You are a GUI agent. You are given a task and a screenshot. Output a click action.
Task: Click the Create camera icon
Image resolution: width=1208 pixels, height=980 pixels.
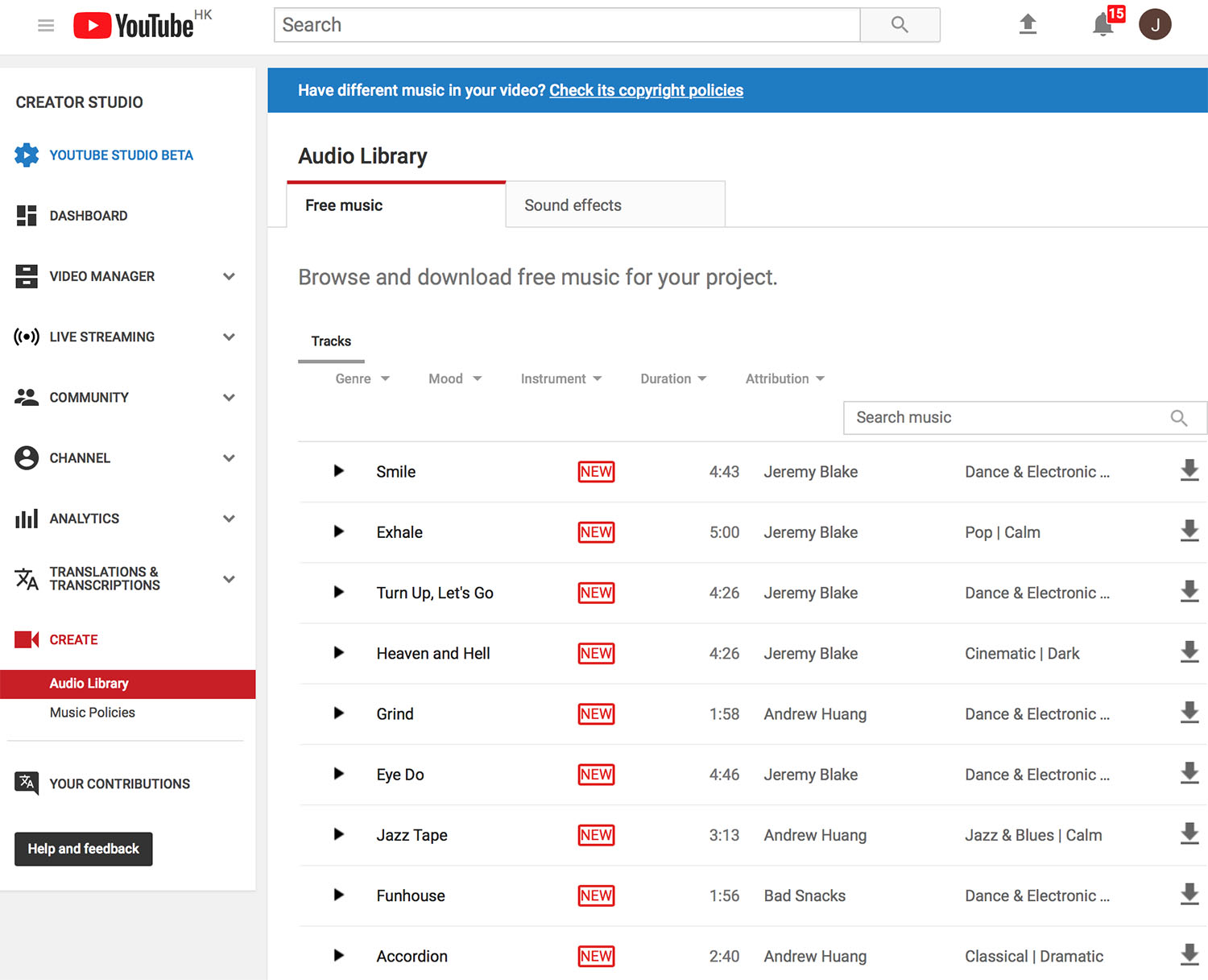coord(27,639)
